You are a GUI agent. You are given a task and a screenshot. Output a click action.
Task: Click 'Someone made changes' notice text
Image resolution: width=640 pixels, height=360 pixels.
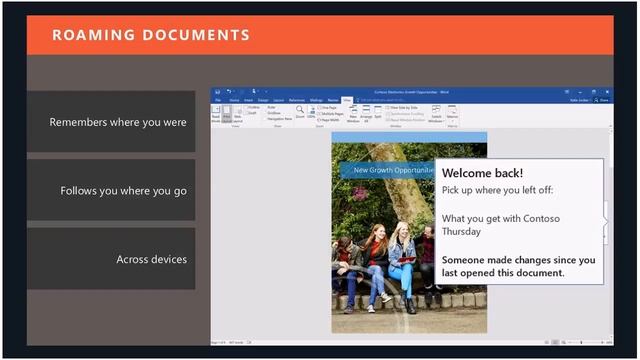tap(518, 266)
